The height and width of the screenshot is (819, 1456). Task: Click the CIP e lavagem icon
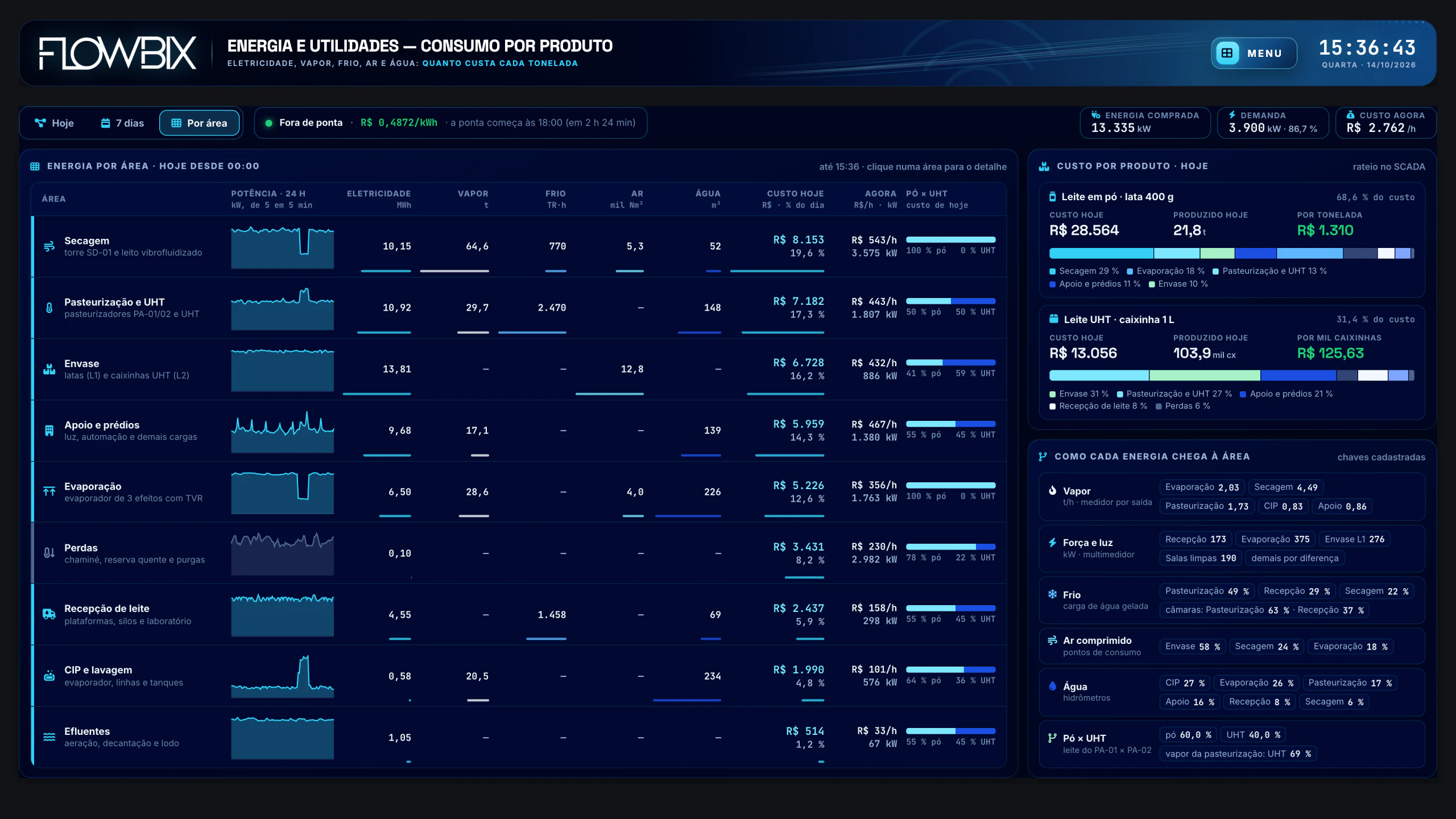click(49, 676)
